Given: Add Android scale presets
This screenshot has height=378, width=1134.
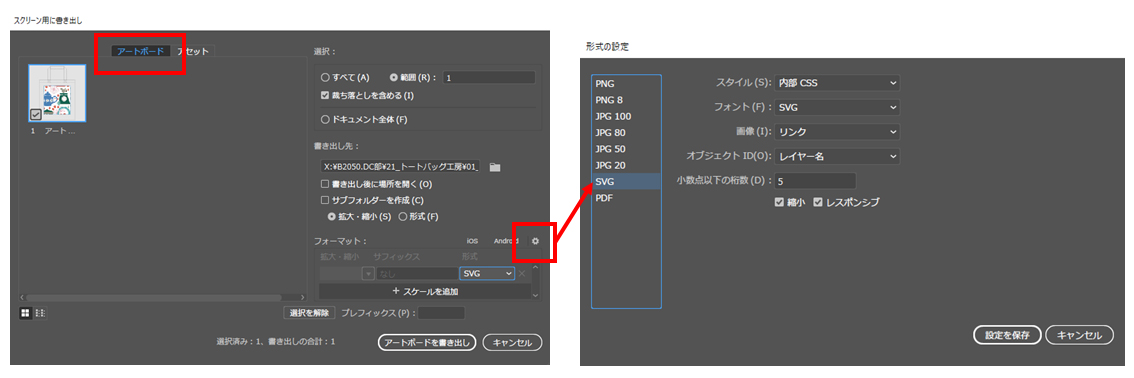Looking at the screenshot, I should click(x=506, y=241).
